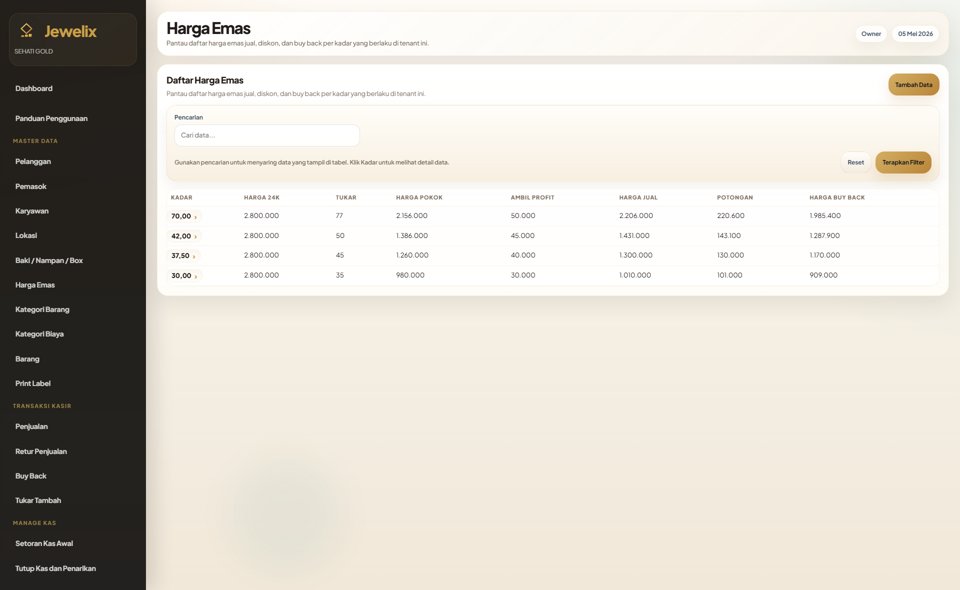Click the Owner role badge
Image resolution: width=960 pixels, height=590 pixels.
point(871,34)
